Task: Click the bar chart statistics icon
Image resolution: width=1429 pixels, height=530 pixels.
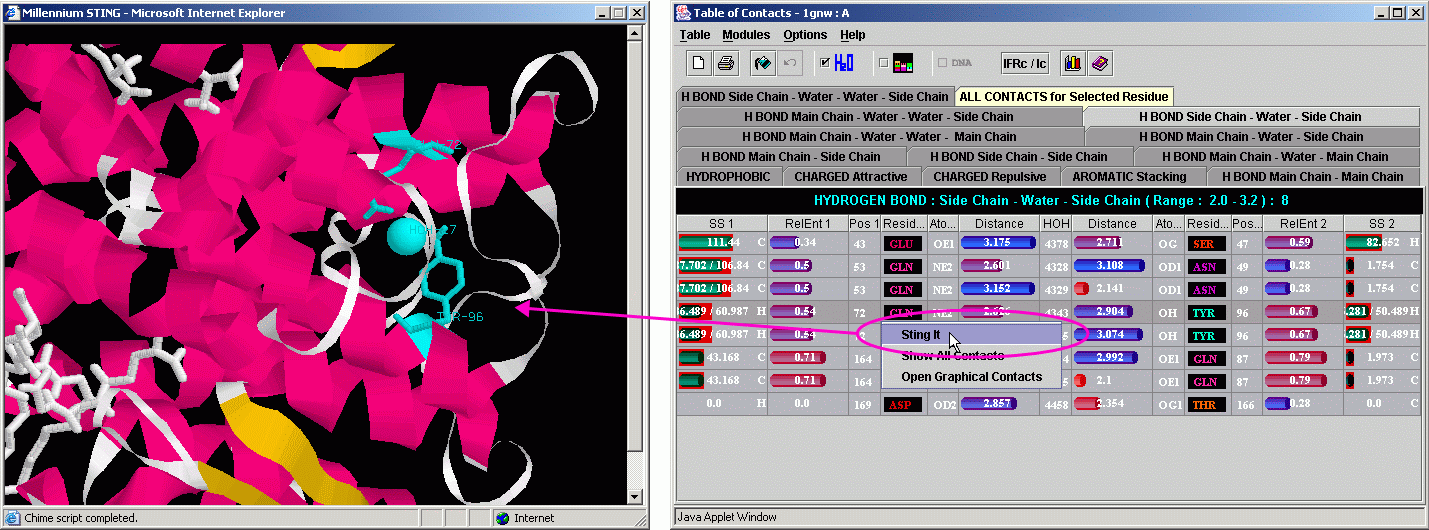Action: [1073, 63]
